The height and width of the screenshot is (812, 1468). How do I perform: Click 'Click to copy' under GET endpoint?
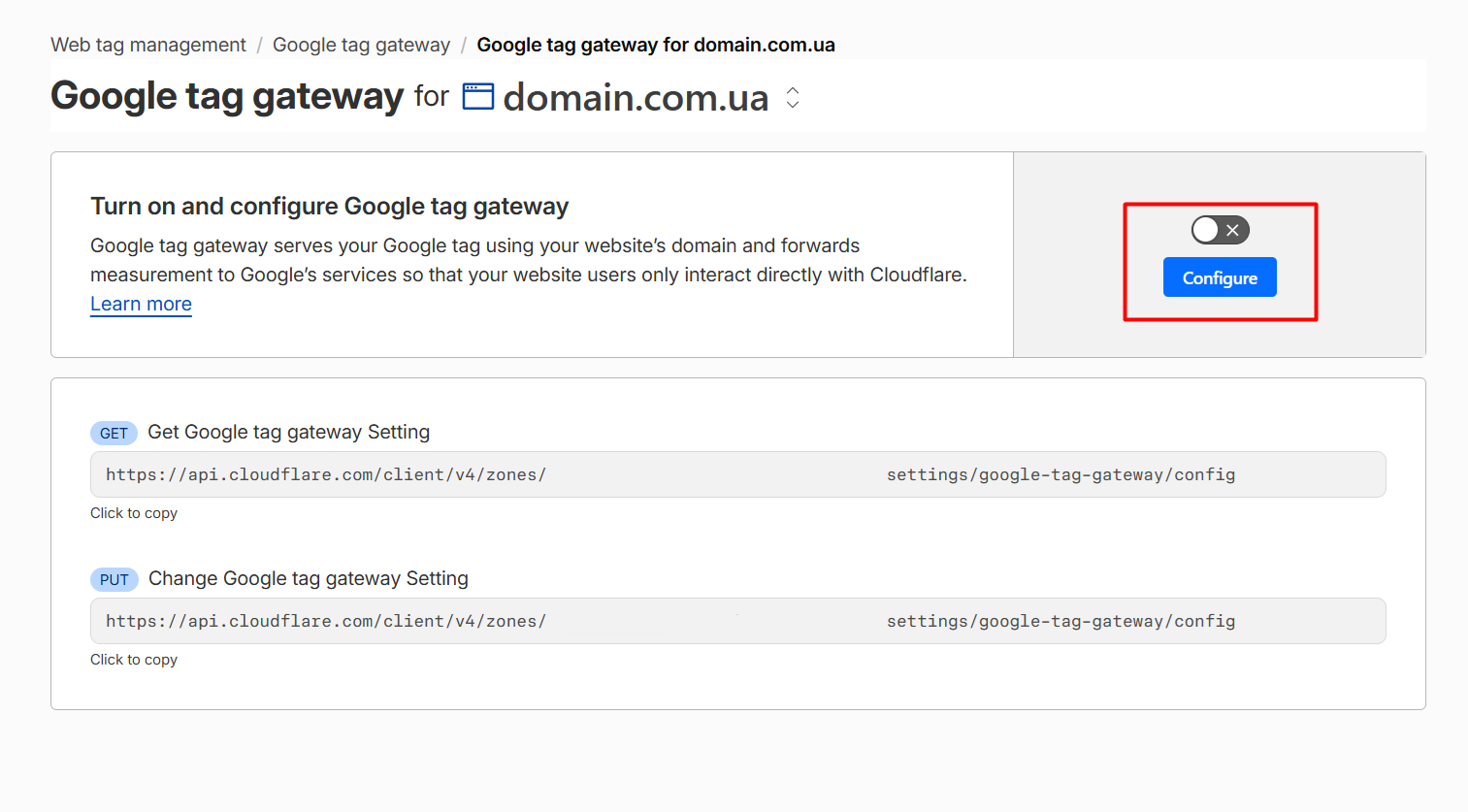click(134, 513)
